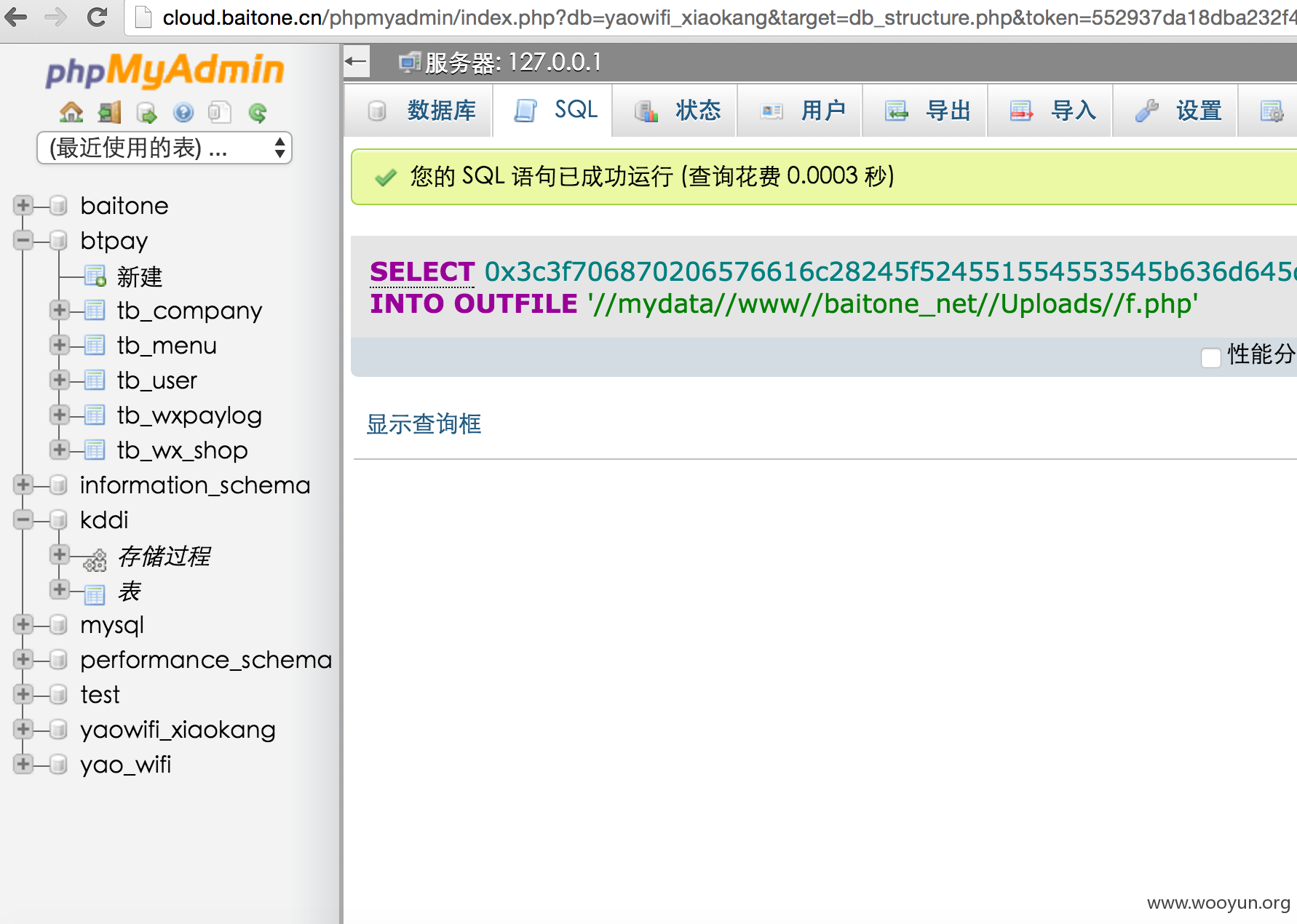
Task: Click the SELECT keyword link in query
Action: [422, 271]
